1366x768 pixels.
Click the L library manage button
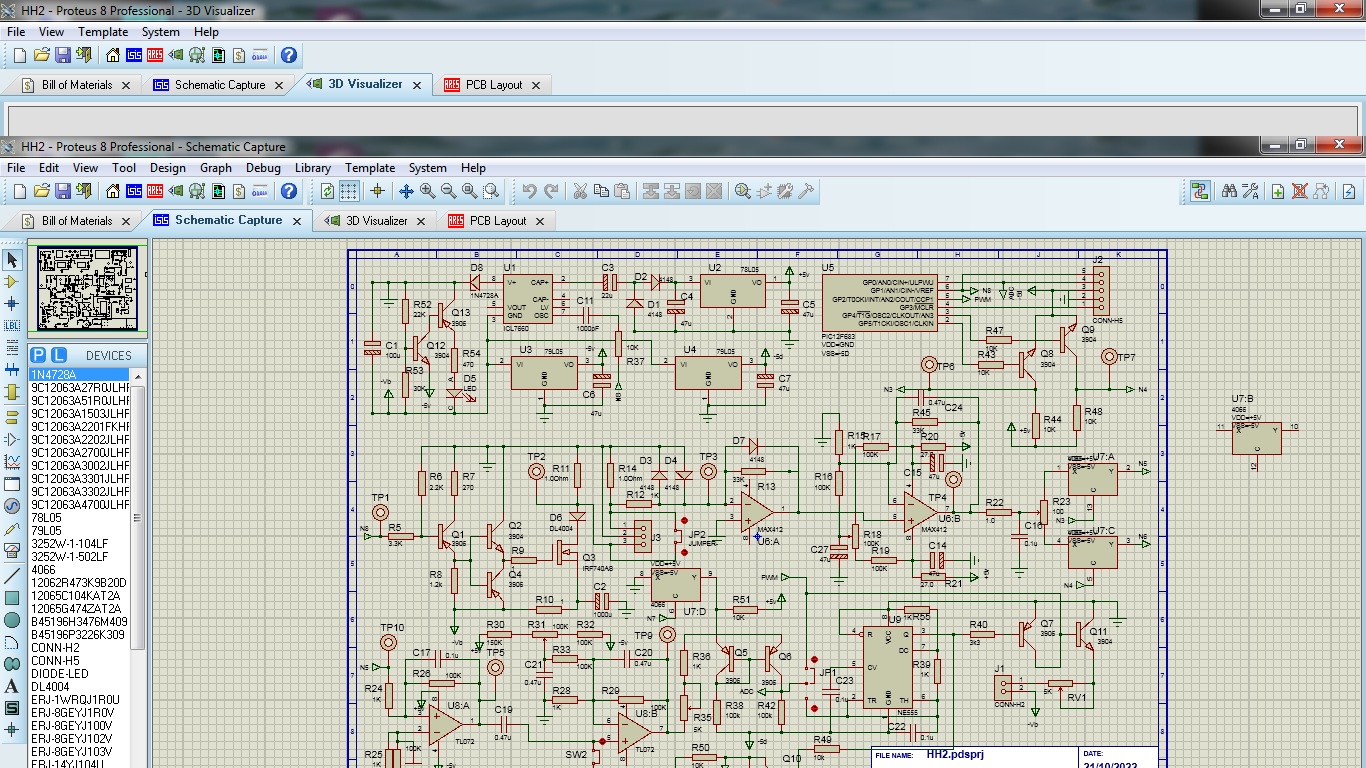click(58, 355)
